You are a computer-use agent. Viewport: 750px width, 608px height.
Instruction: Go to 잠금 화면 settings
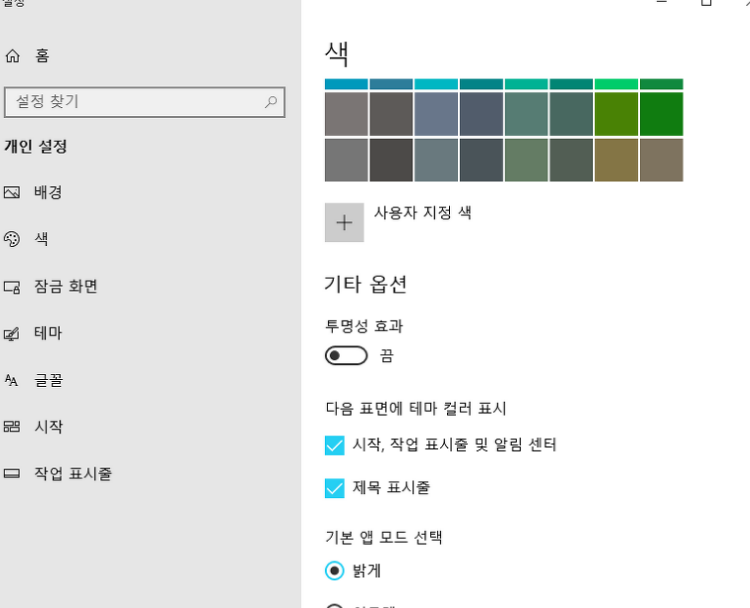(x=66, y=287)
